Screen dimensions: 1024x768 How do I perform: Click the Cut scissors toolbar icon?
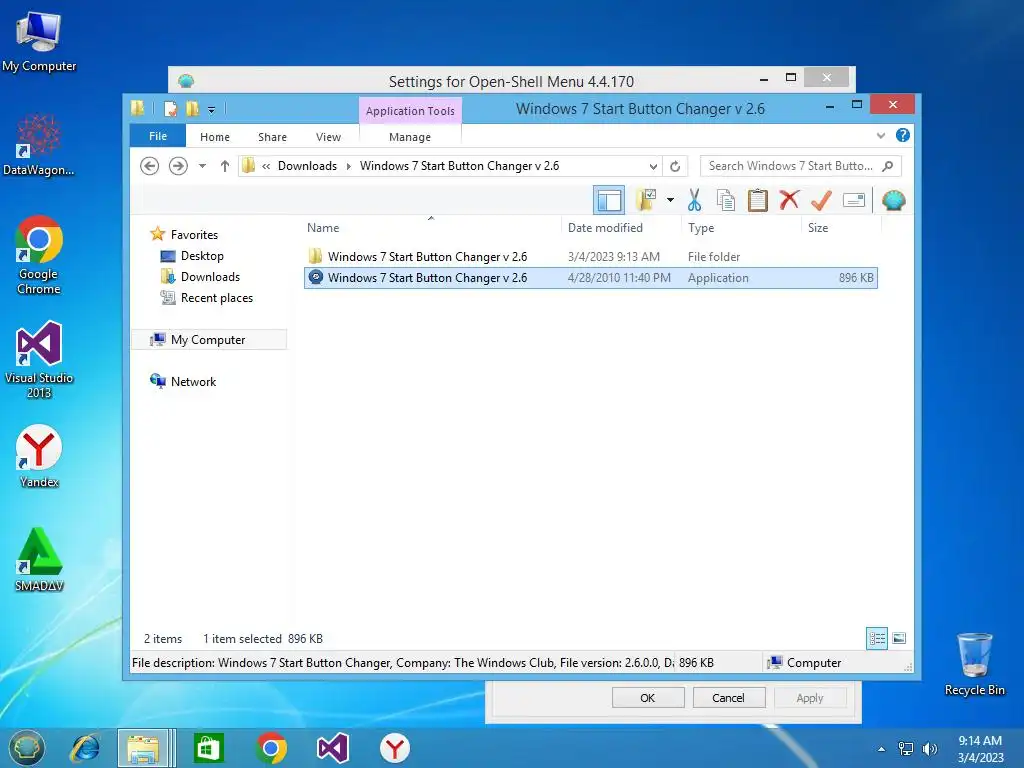(694, 200)
